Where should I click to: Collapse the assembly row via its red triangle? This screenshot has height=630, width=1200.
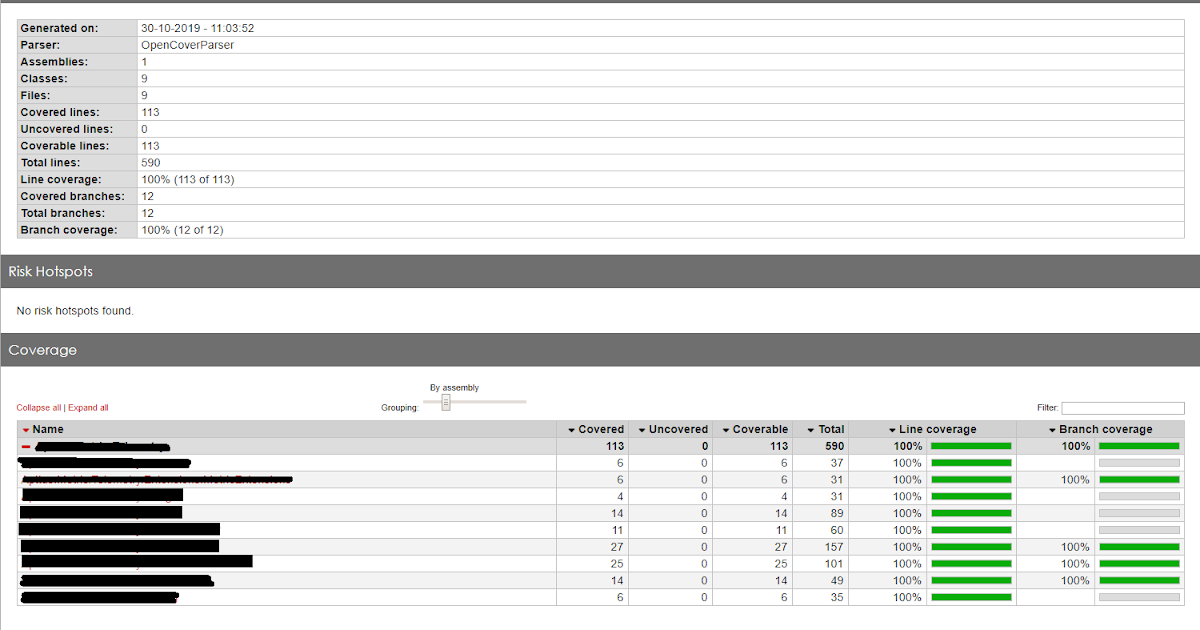[25, 446]
